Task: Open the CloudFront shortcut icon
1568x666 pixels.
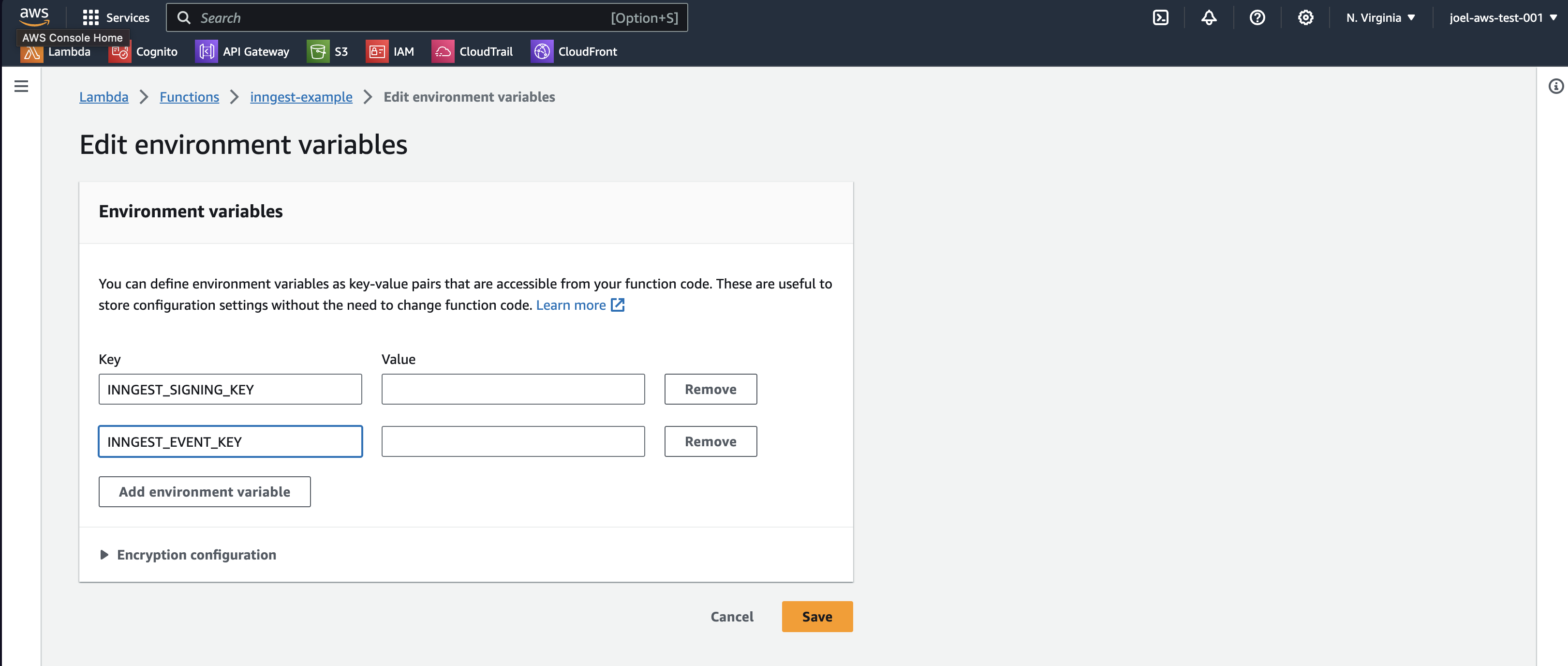Action: pyautogui.click(x=541, y=52)
